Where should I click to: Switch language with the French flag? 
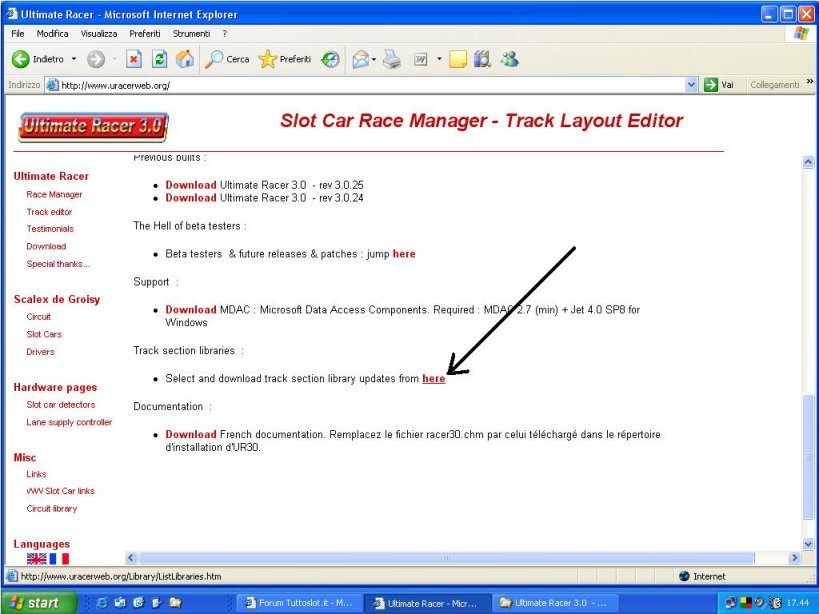[x=59, y=559]
